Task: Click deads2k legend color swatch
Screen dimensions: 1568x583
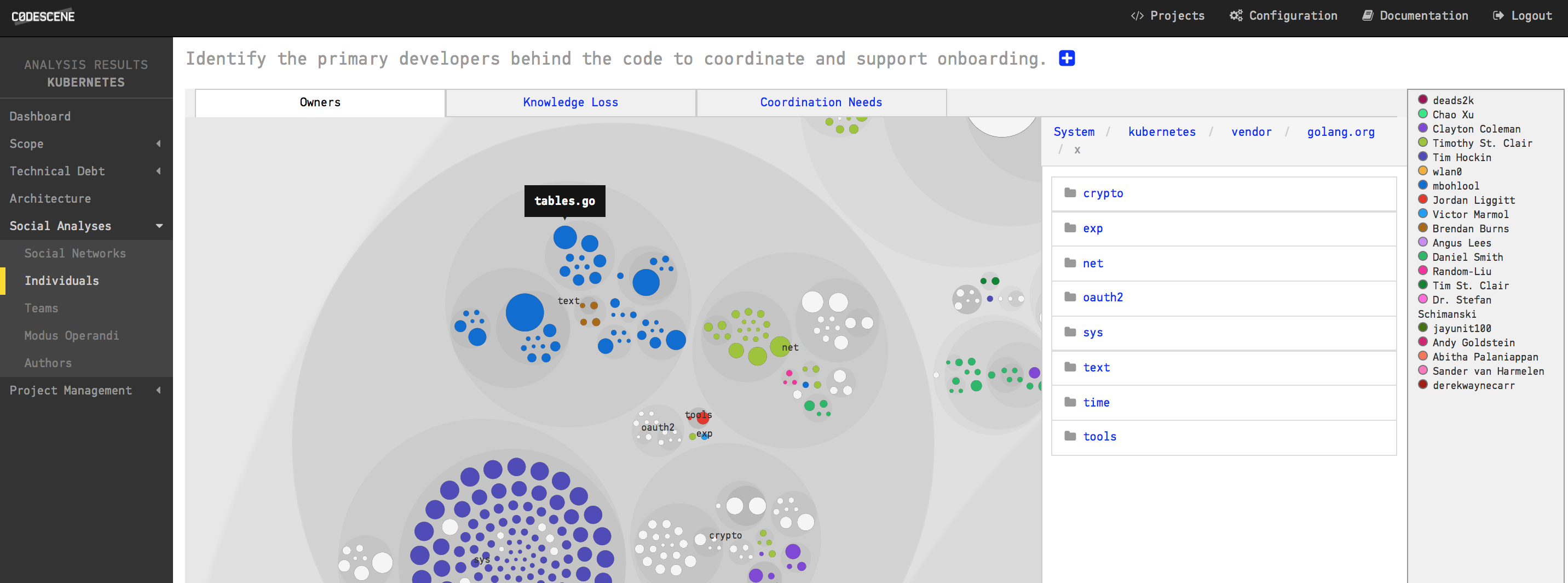Action: tap(1422, 99)
